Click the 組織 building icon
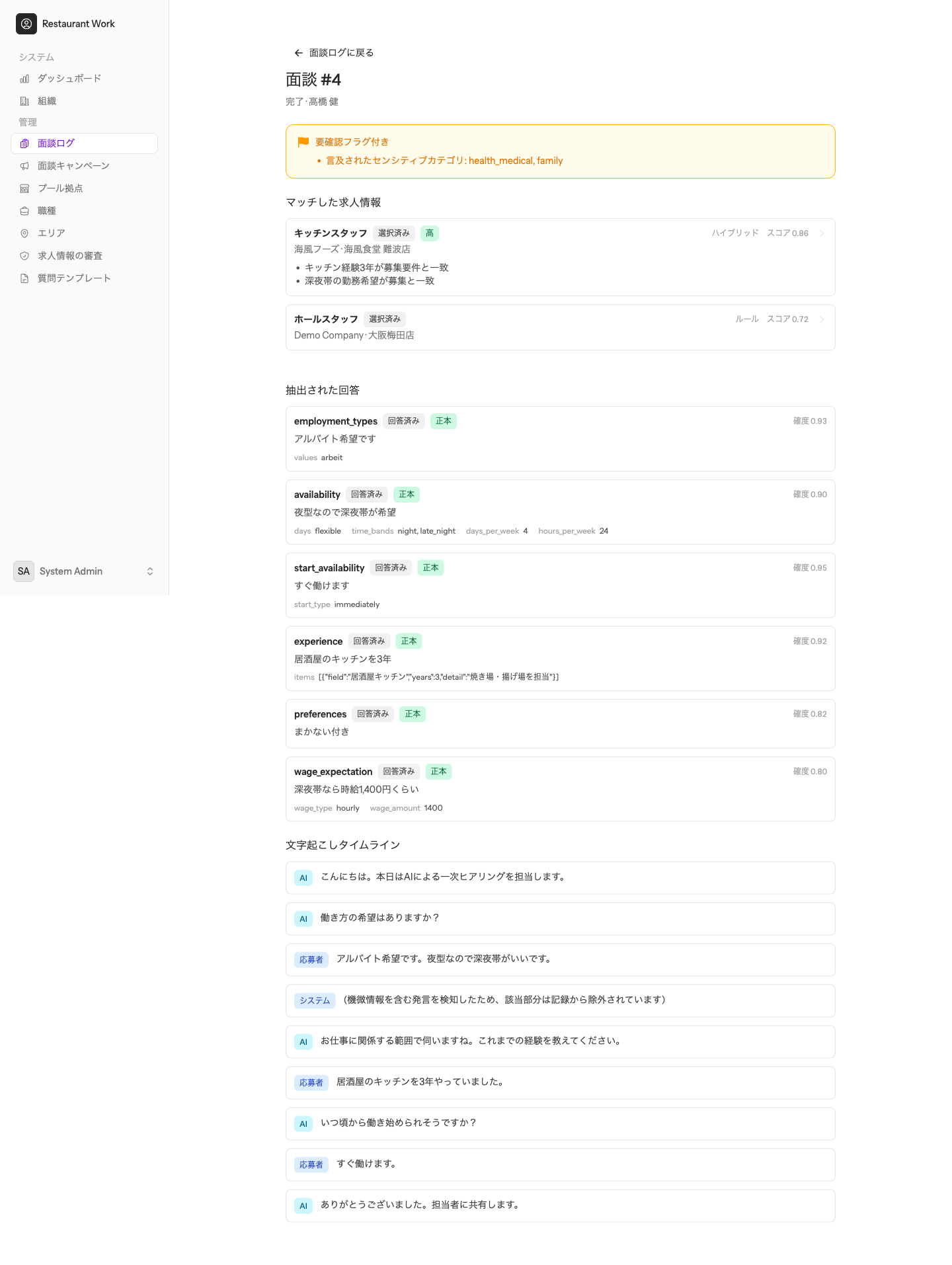 tap(24, 101)
